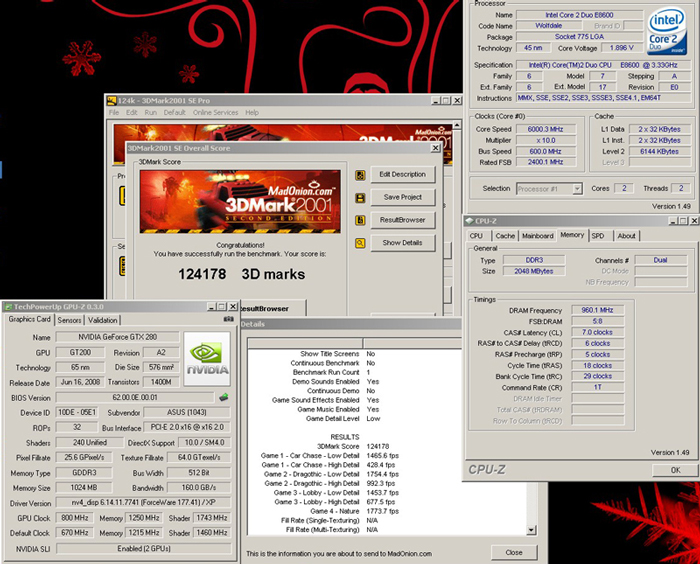700x564 pixels.
Task: Click the Game Detail Level Low row
Action: (343, 418)
